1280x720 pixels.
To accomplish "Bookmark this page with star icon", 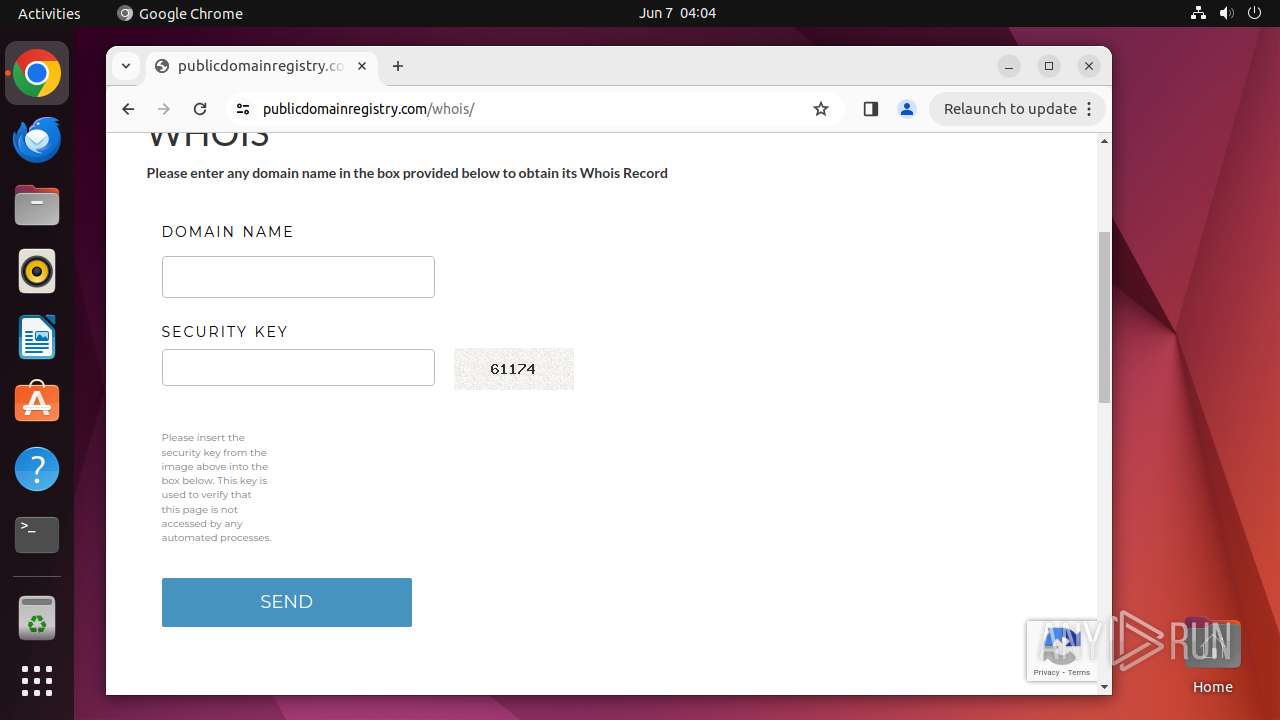I will [821, 109].
